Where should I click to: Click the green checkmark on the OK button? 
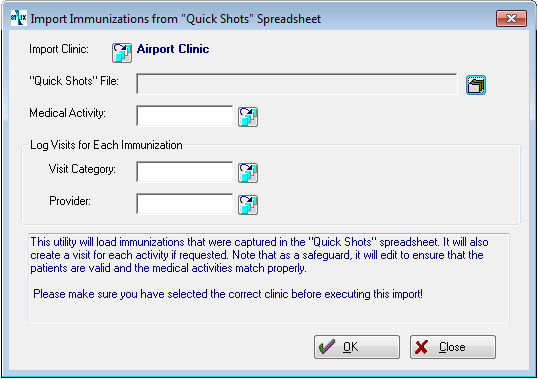tap(327, 347)
